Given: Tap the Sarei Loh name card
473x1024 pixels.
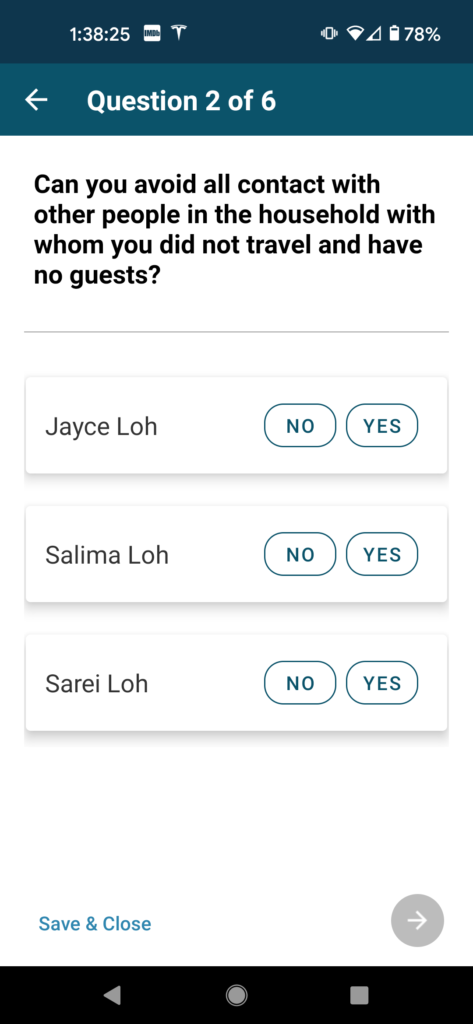Looking at the screenshot, I should [236, 682].
